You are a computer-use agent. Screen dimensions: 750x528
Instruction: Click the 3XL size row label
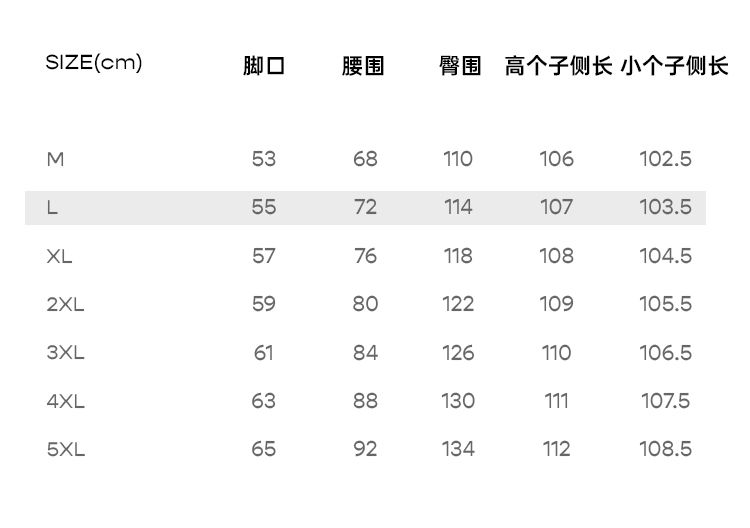[65, 353]
